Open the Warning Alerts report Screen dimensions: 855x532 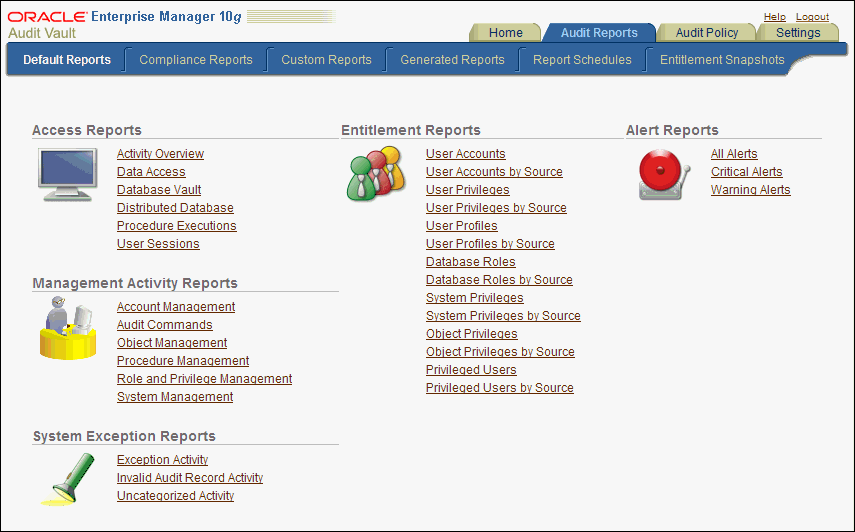click(750, 190)
